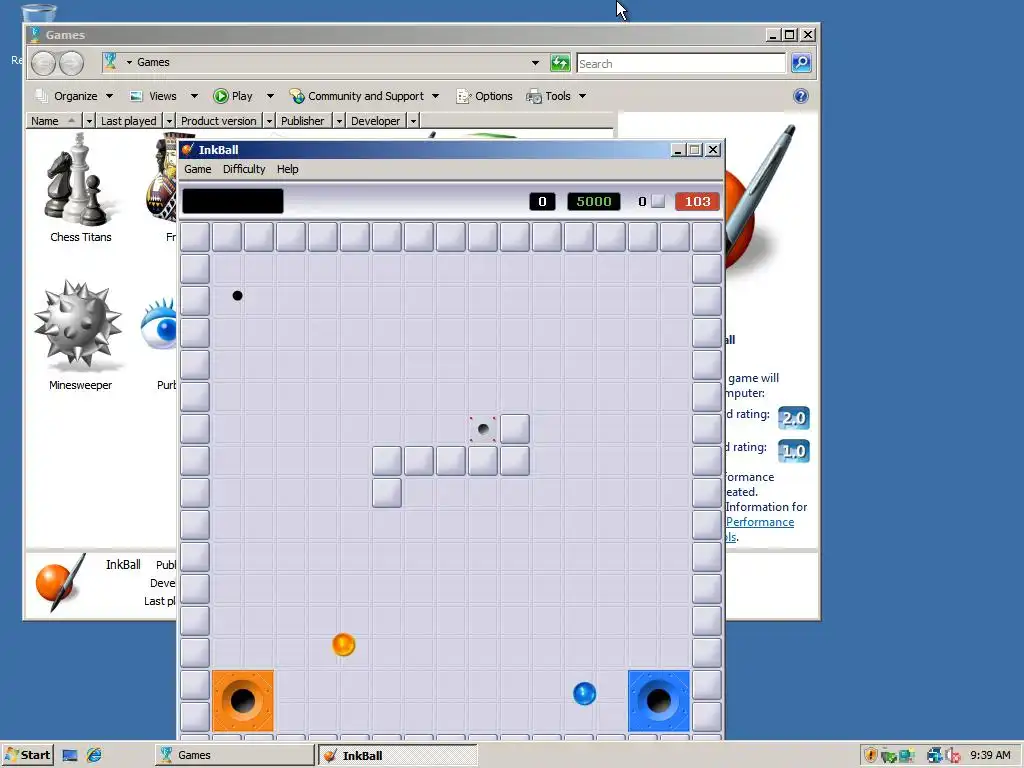This screenshot has width=1024, height=768.
Task: Click the black score counter showing 0
Action: click(x=542, y=201)
